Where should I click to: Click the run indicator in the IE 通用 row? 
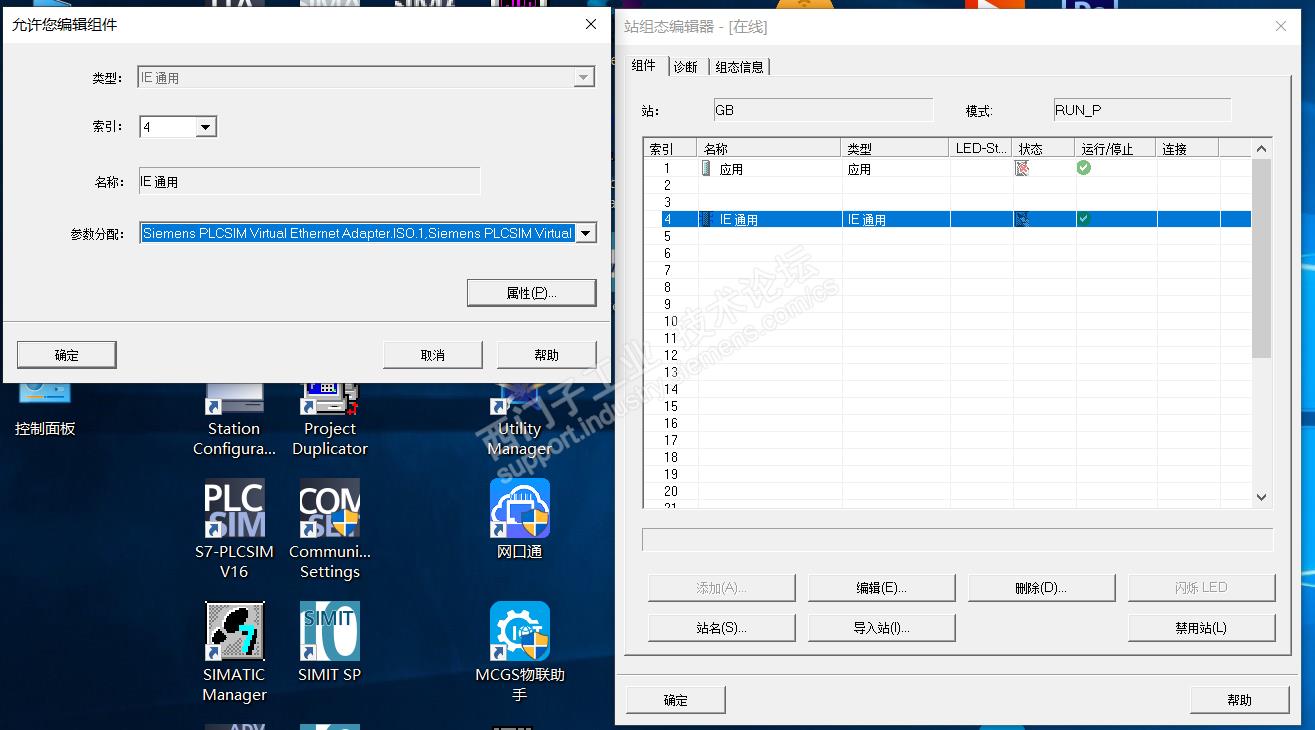tap(1084, 219)
